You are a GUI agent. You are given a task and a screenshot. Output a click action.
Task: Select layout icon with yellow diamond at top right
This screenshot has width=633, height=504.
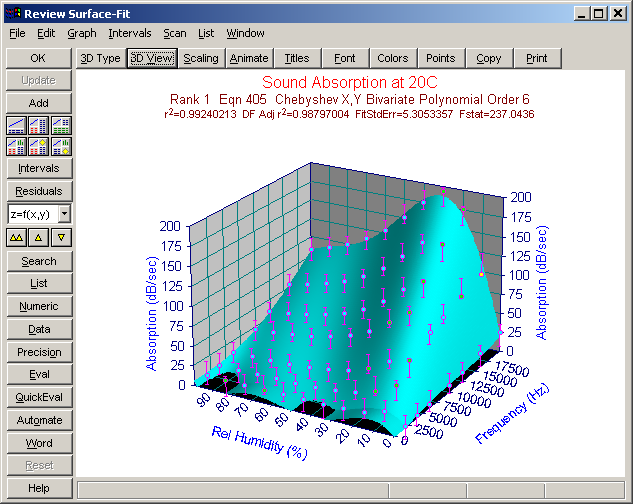pyautogui.click(x=39, y=146)
